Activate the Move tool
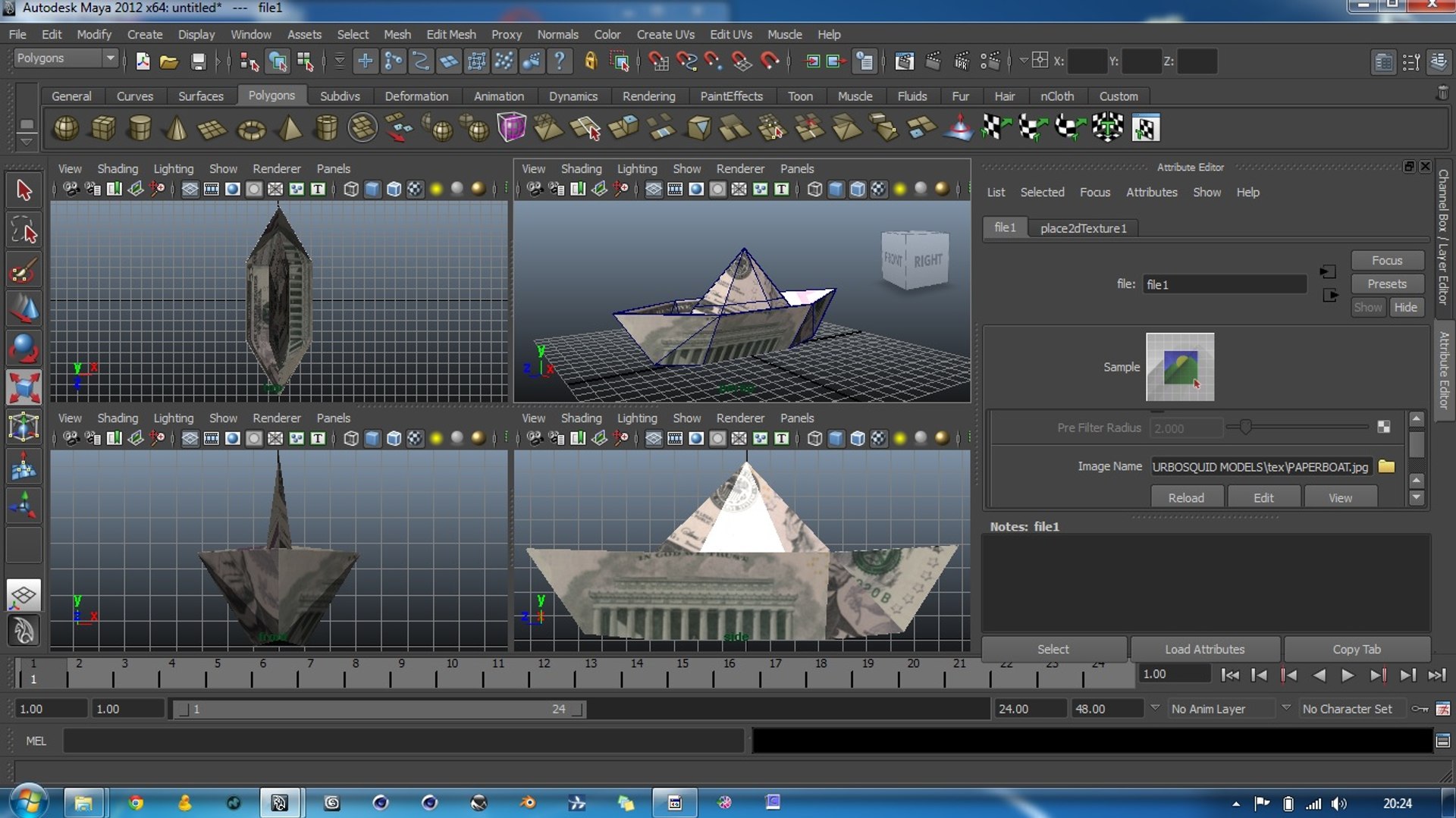Viewport: 1456px width, 818px height. point(24,309)
